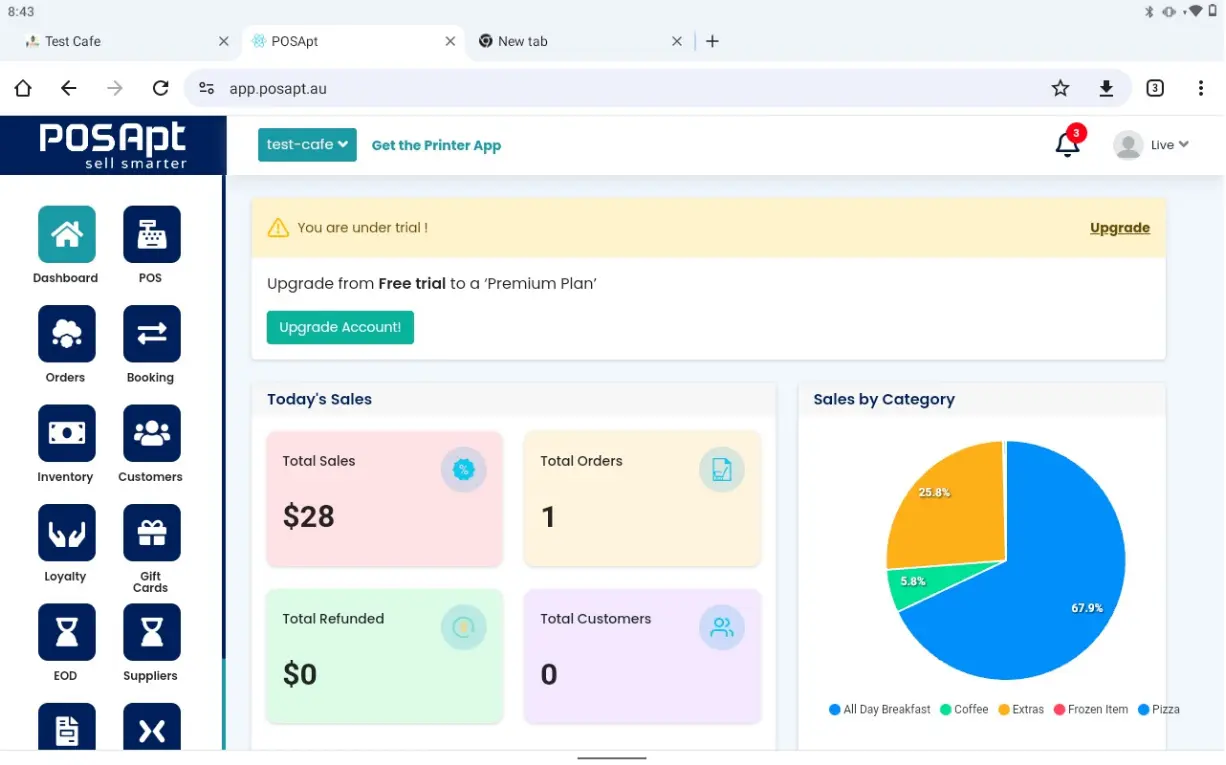Image resolution: width=1226 pixels, height=765 pixels.
Task: Go to the Orders sidebar icon
Action: coord(66,334)
